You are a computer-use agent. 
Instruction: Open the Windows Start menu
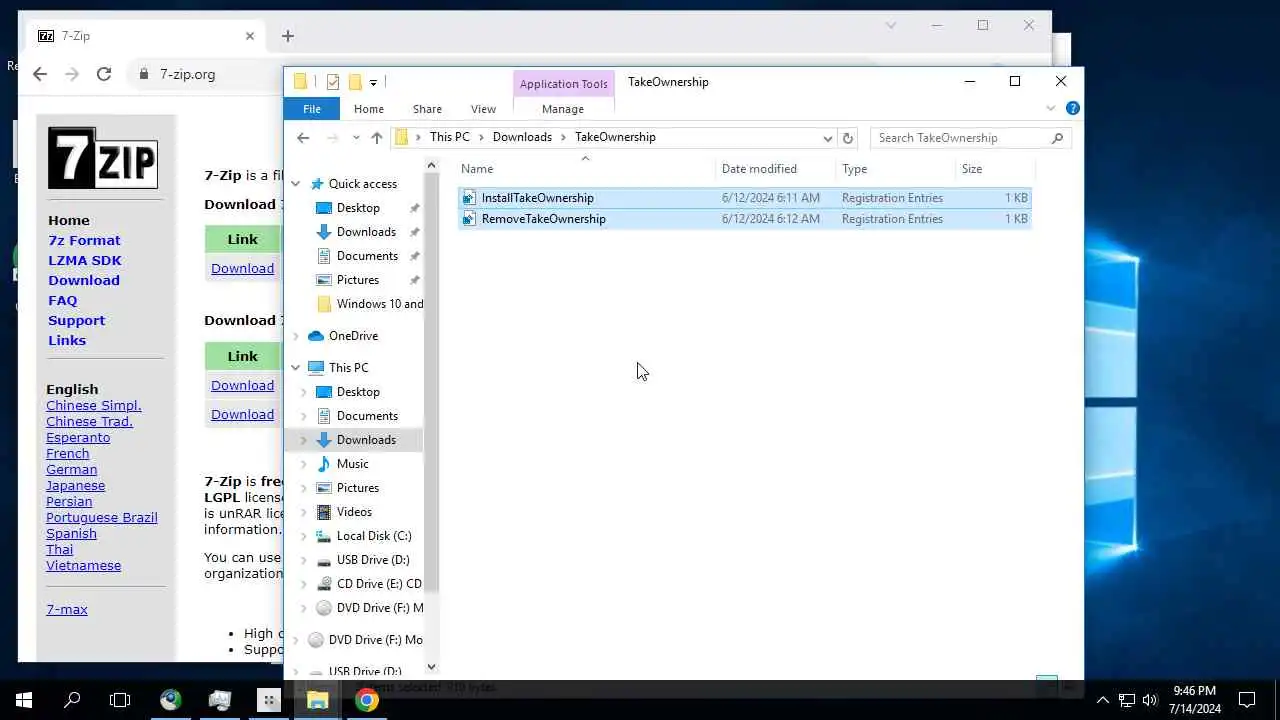tap(24, 700)
